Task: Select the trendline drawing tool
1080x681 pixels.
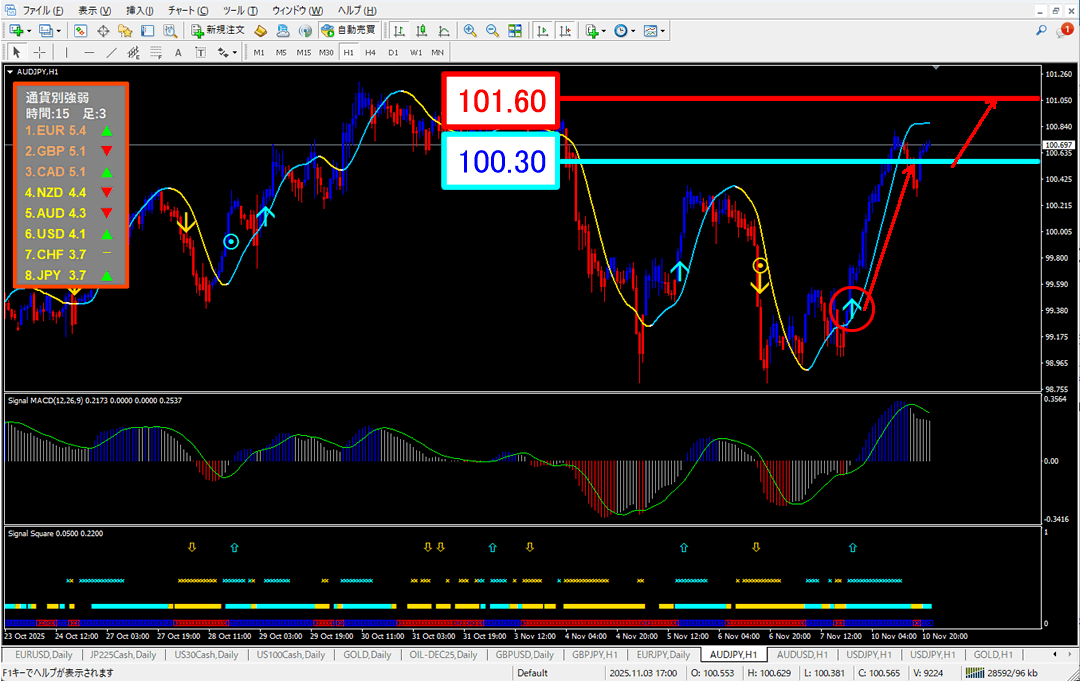Action: 110,52
